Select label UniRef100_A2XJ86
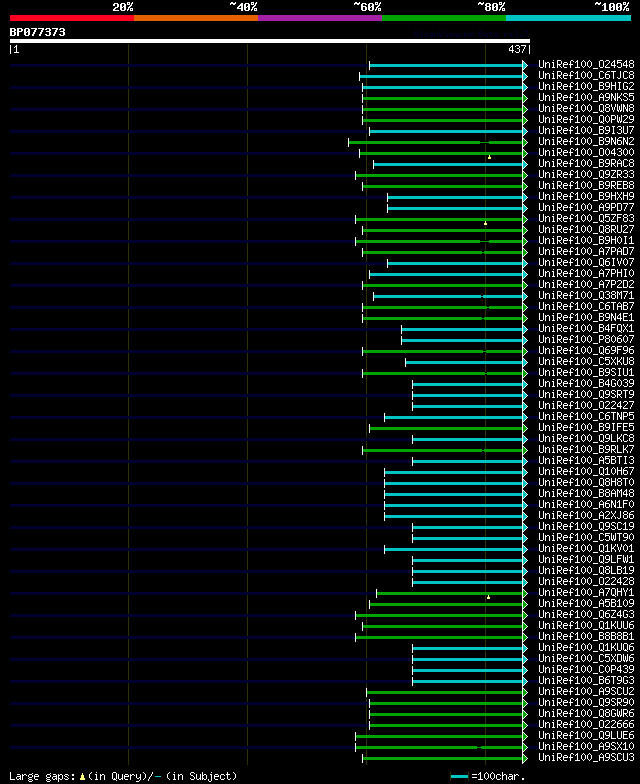Image resolution: width=640 pixels, height=784 pixels. coord(586,516)
